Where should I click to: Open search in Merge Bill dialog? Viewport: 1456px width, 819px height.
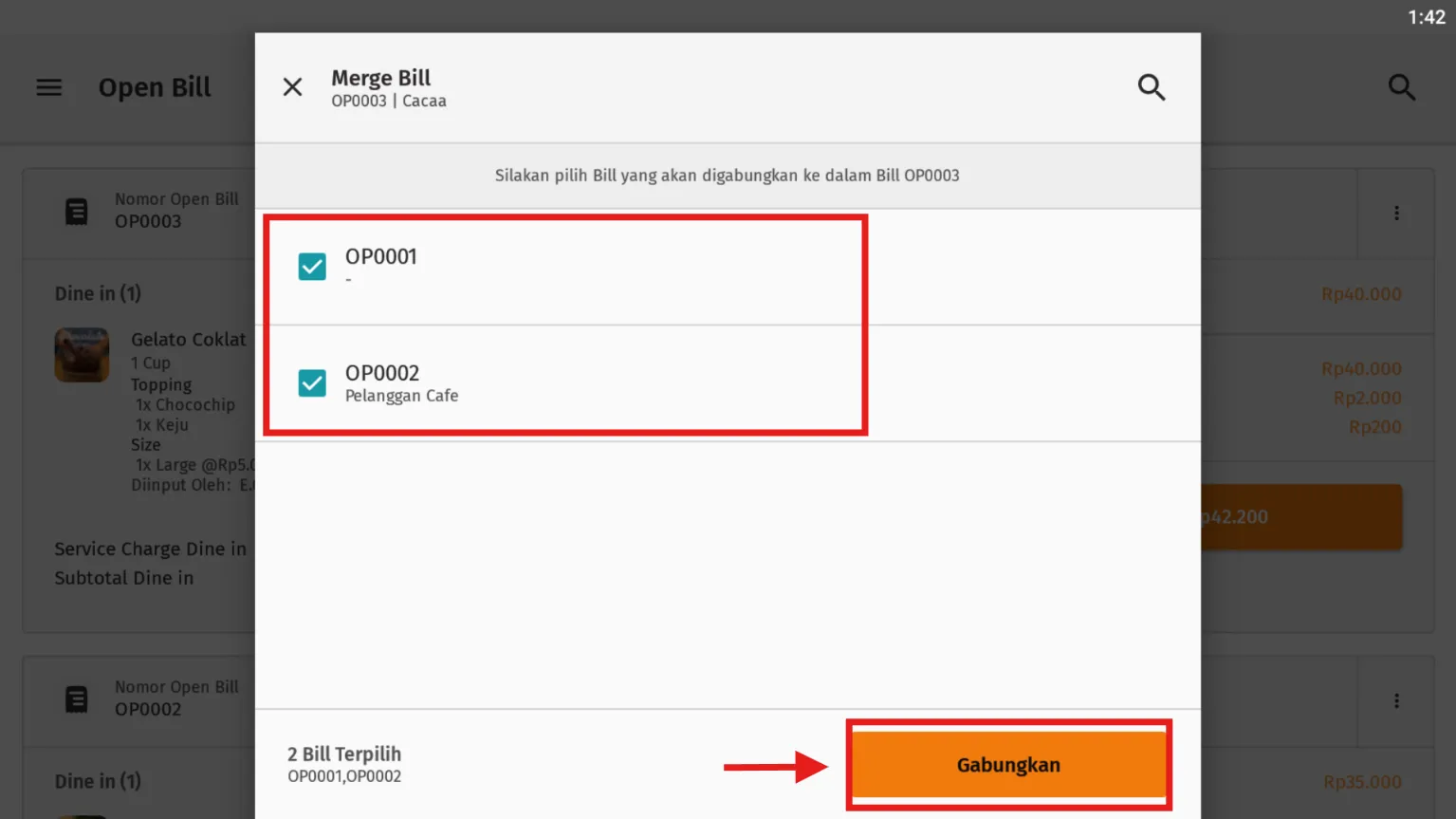1152,87
